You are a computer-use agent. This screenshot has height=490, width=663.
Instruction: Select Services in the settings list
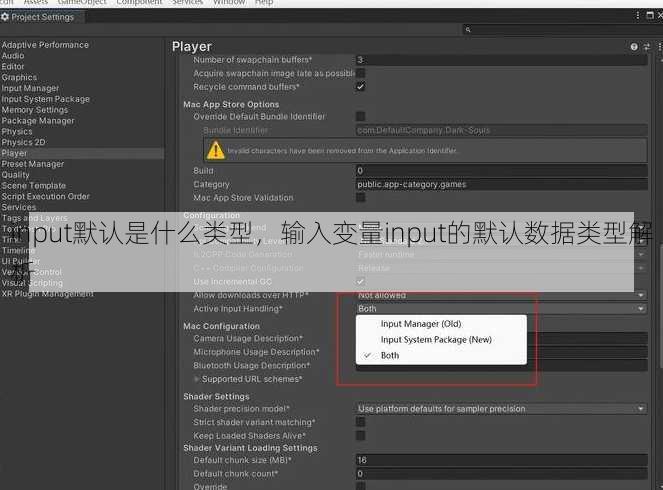19,207
